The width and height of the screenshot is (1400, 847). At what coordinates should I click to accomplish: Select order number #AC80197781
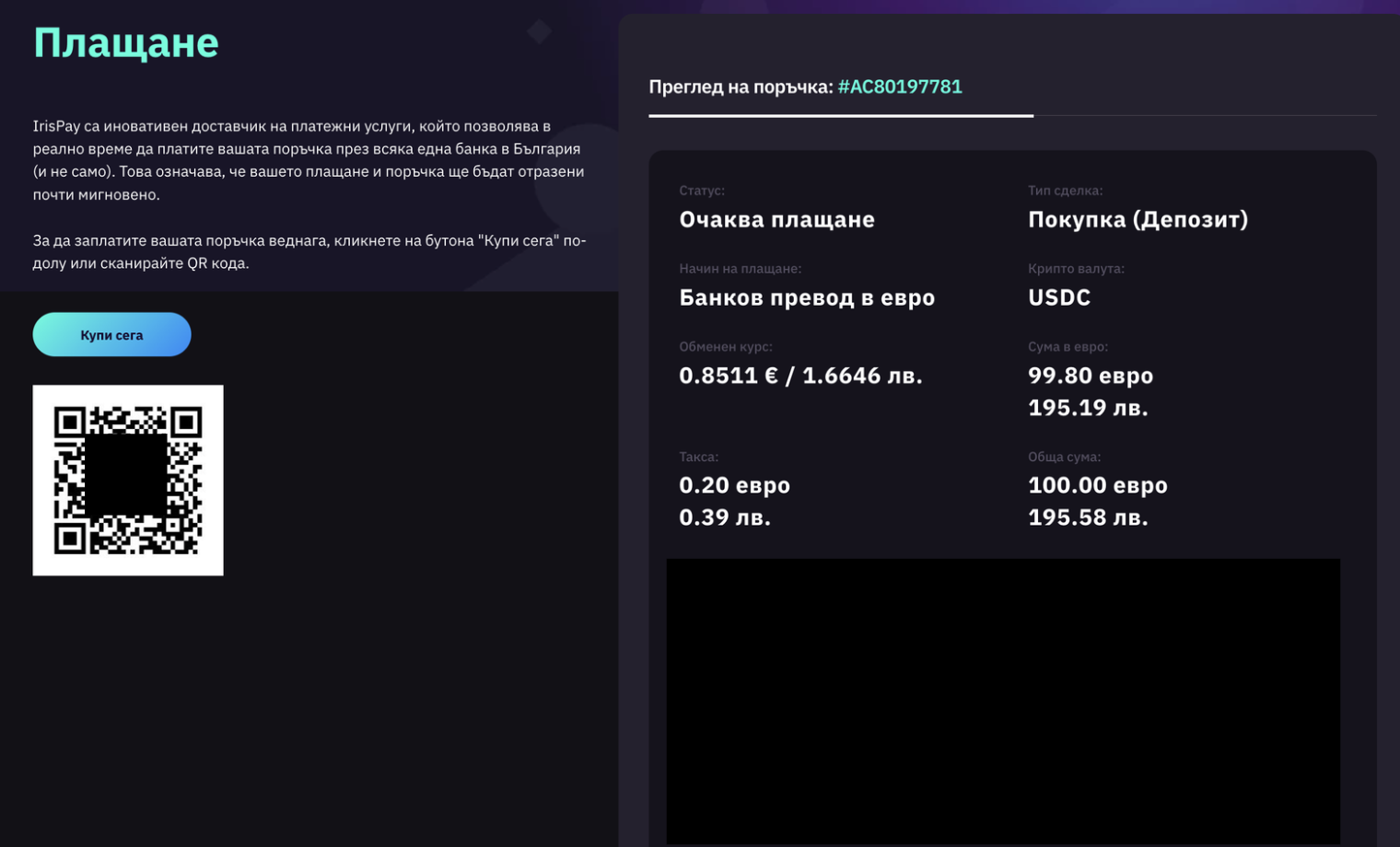(x=899, y=87)
